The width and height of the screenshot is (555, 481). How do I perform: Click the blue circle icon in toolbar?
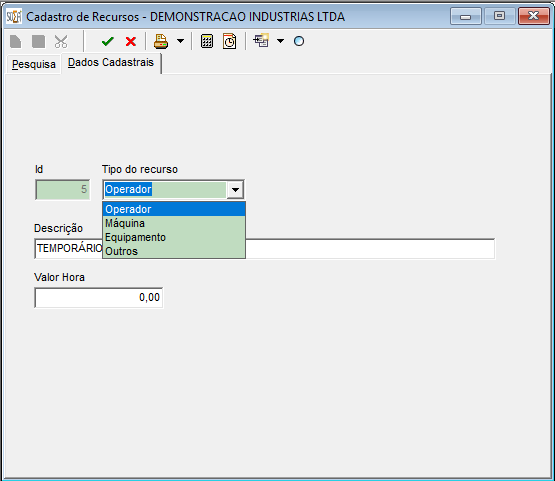click(x=299, y=41)
